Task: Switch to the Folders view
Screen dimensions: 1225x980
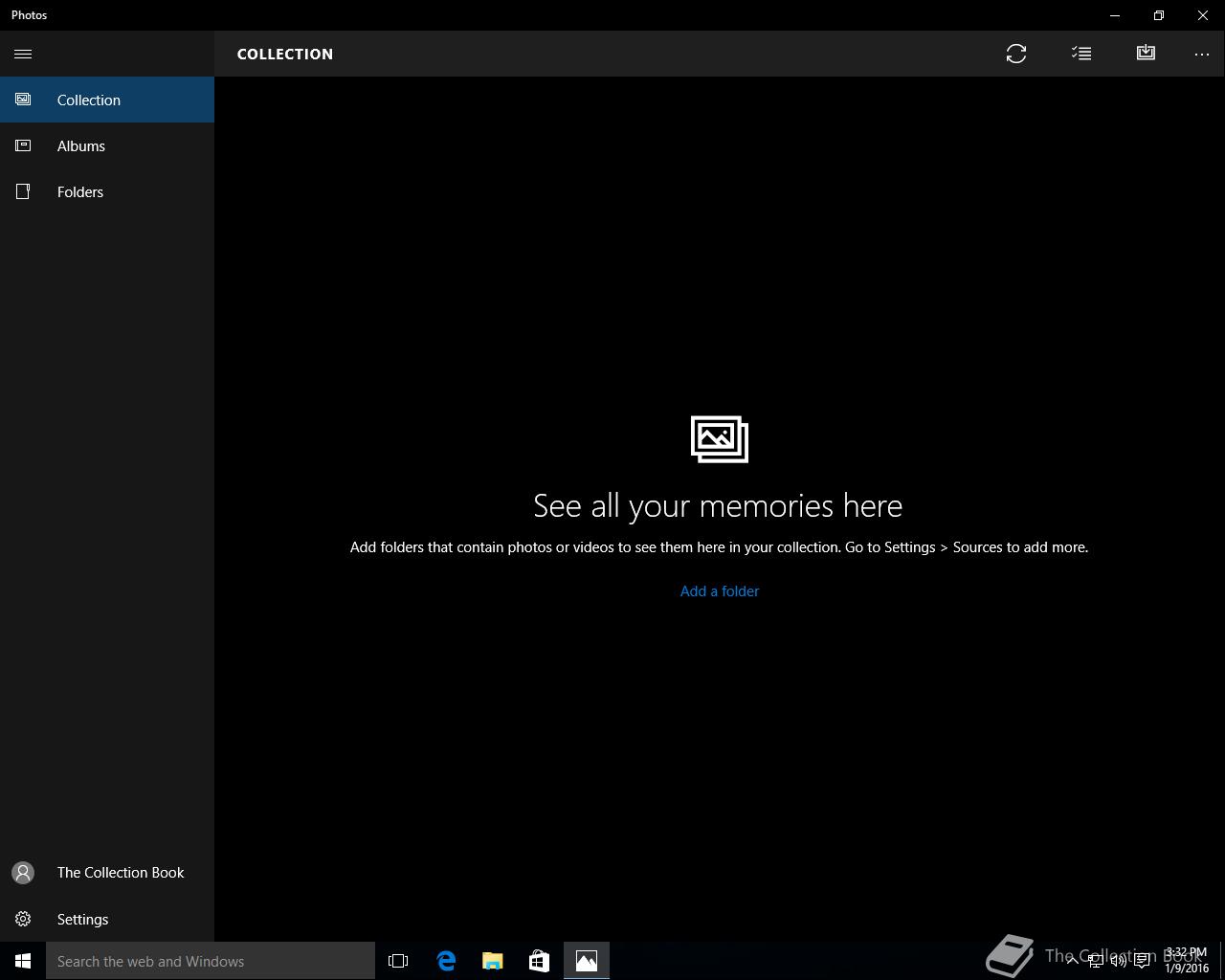Action: click(x=80, y=191)
